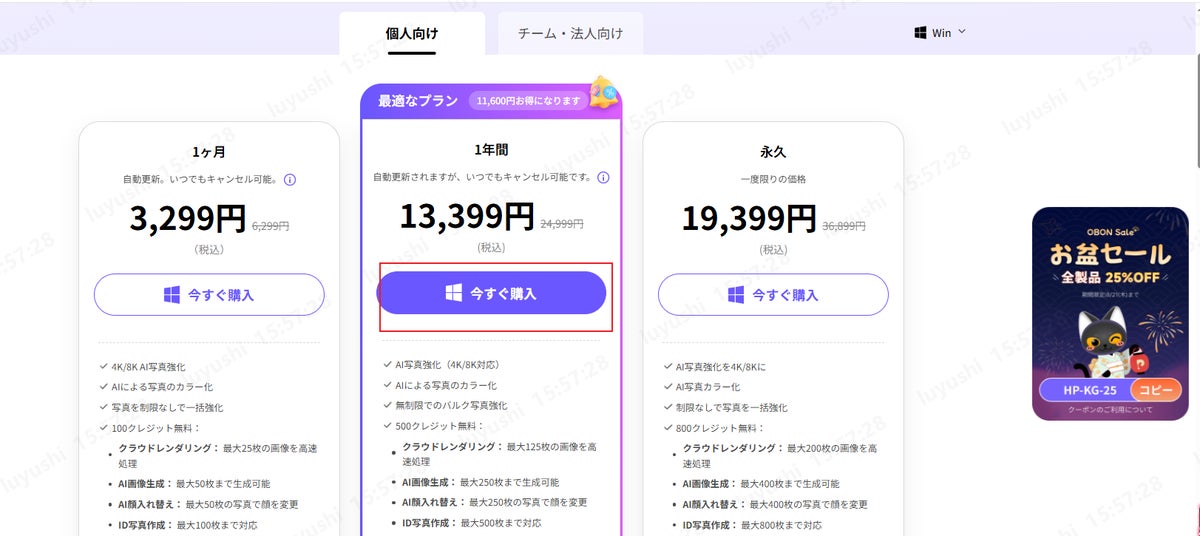Open the Win platform dropdown

940,33
